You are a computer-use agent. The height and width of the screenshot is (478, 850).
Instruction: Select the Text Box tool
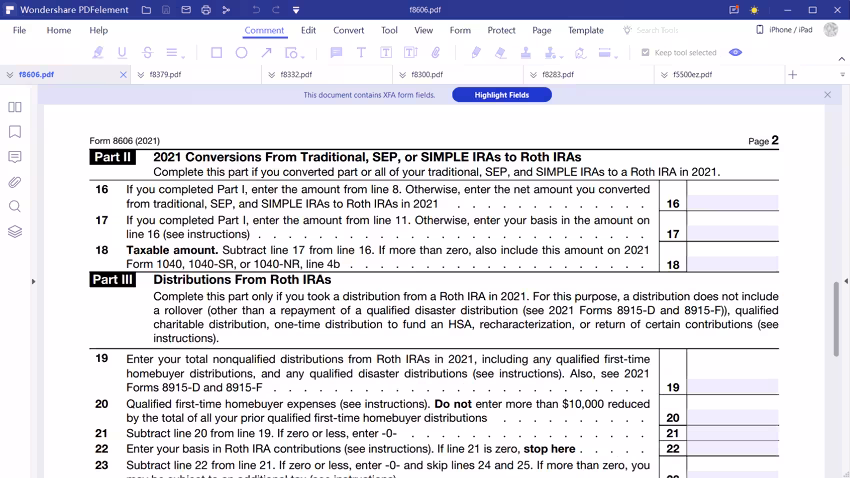tap(386, 53)
